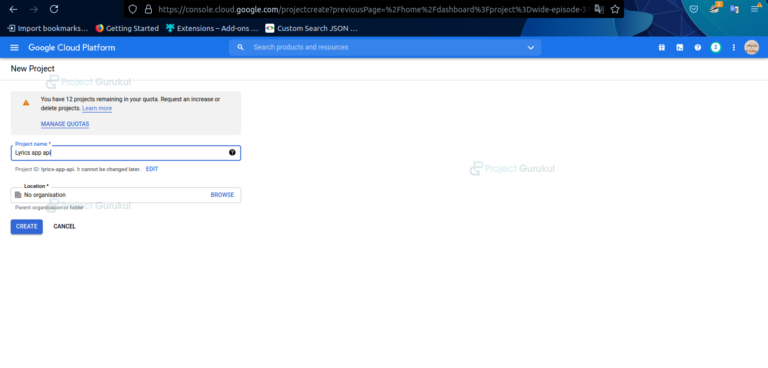Open the MANAGE QUOTAS link

[x=65, y=124]
